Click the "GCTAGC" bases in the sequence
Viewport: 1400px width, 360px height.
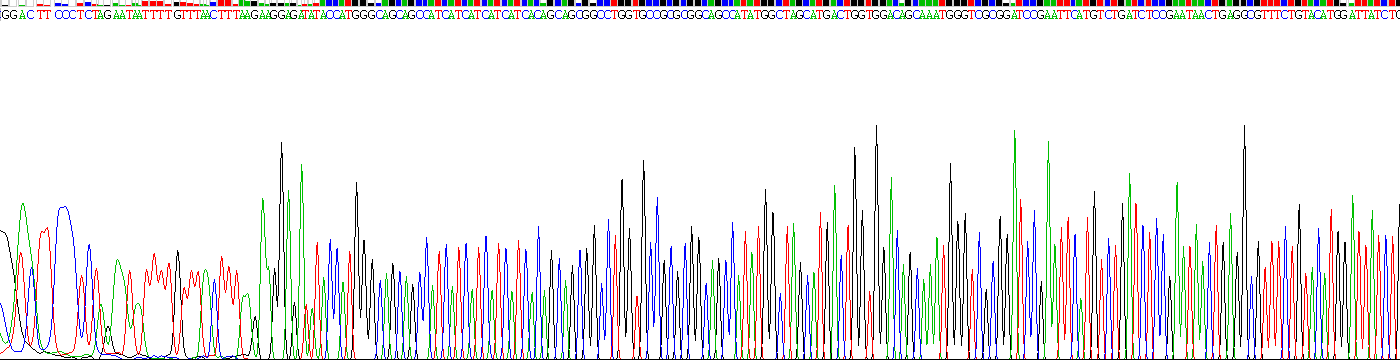click(789, 16)
